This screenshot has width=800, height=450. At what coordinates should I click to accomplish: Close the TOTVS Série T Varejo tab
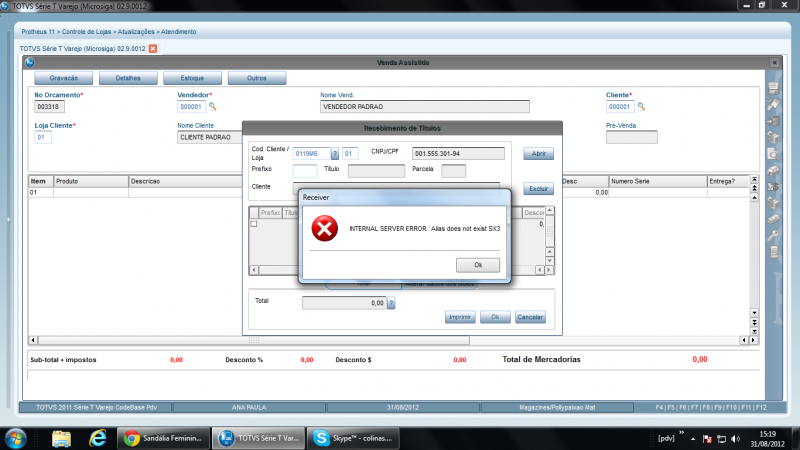pyautogui.click(x=153, y=48)
